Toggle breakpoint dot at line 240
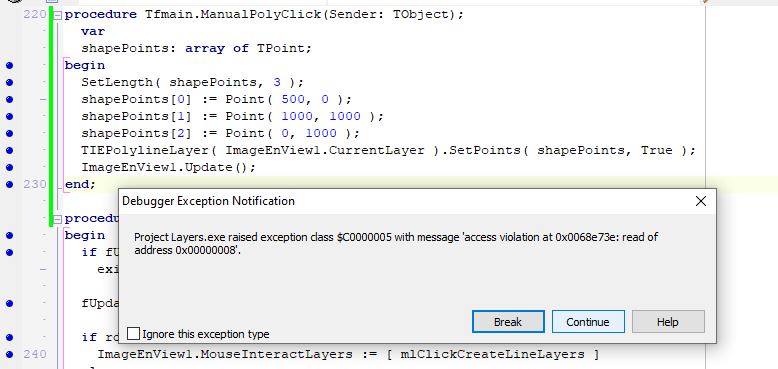This screenshot has width=778, height=369. [9, 354]
